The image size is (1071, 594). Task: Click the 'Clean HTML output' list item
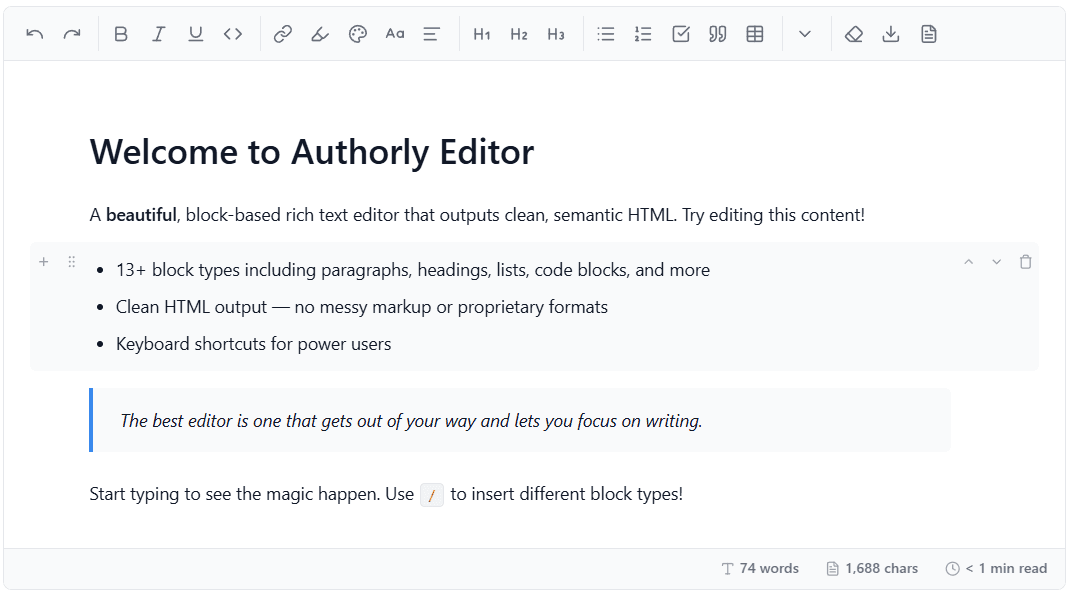point(361,307)
